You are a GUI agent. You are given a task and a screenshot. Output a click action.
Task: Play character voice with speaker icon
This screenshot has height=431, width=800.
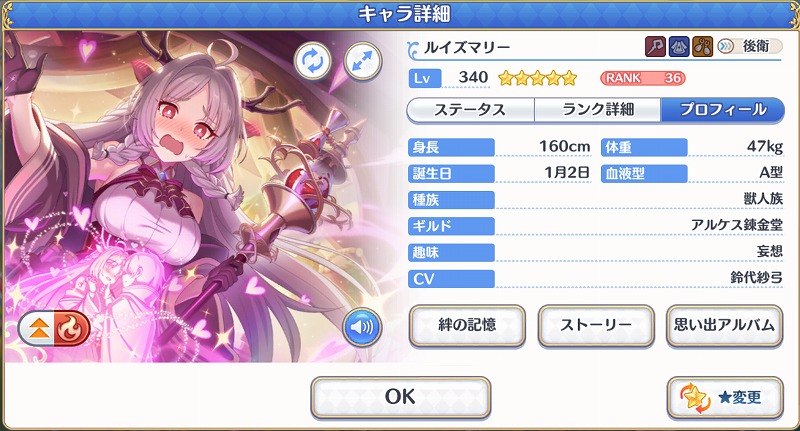(362, 327)
